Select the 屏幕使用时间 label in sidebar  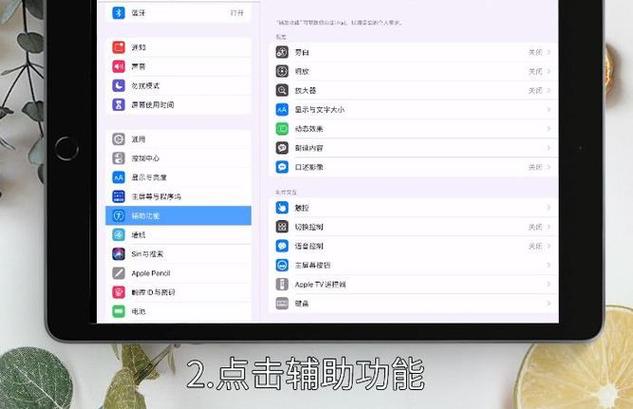153,105
